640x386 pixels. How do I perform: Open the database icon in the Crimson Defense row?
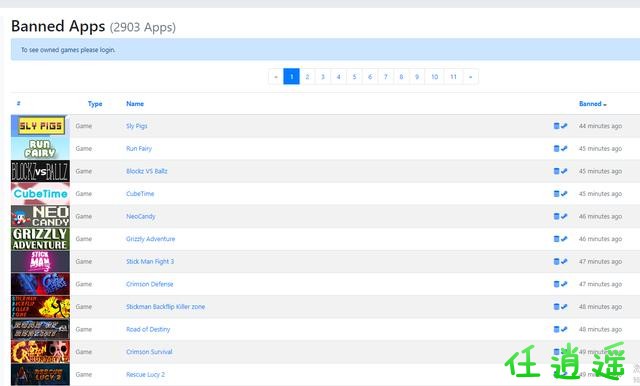click(556, 284)
